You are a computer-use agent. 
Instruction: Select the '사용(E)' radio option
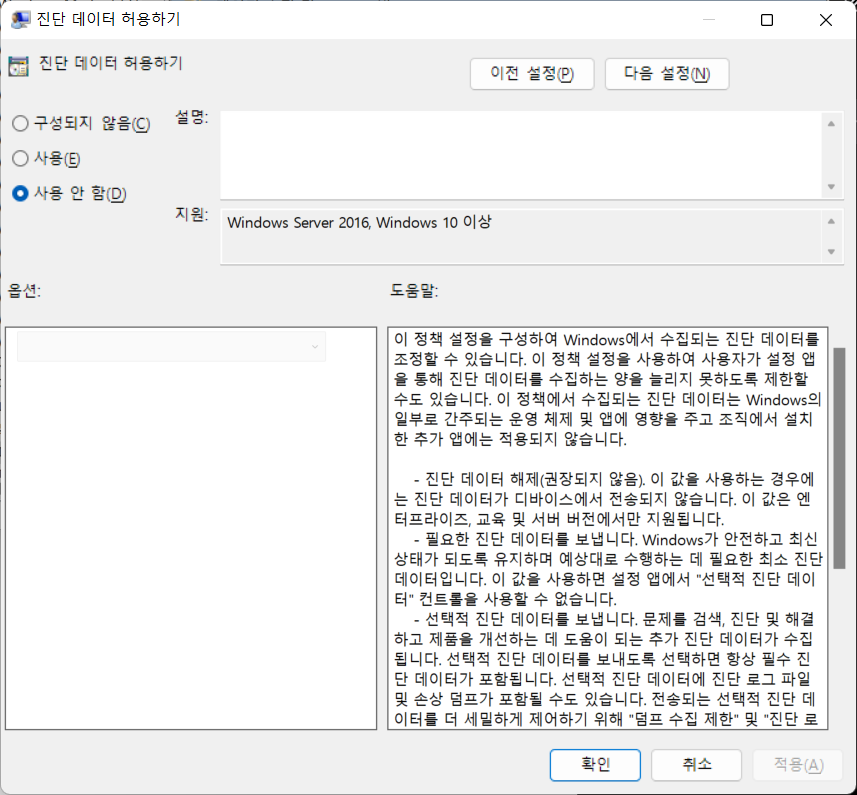[46, 159]
